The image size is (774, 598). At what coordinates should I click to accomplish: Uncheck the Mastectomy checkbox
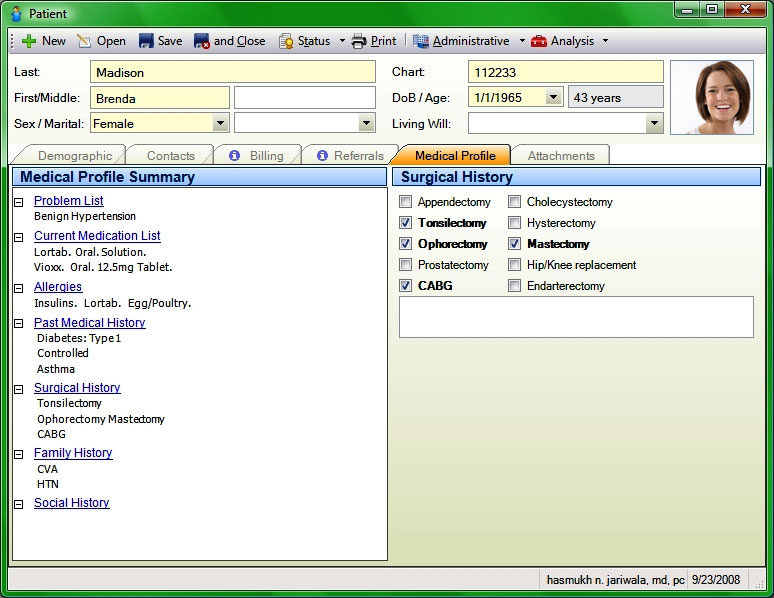coord(514,244)
